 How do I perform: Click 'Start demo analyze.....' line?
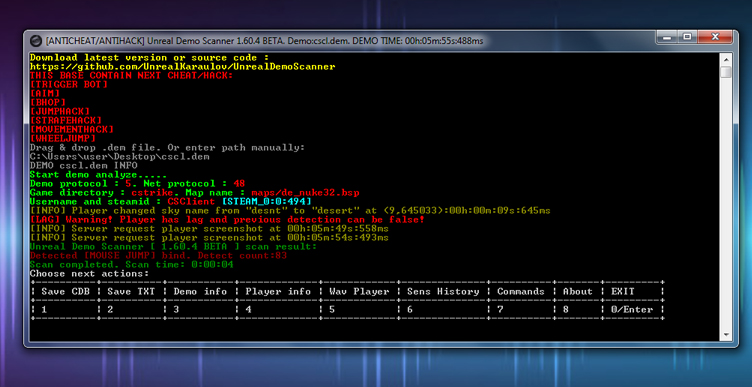98,175
